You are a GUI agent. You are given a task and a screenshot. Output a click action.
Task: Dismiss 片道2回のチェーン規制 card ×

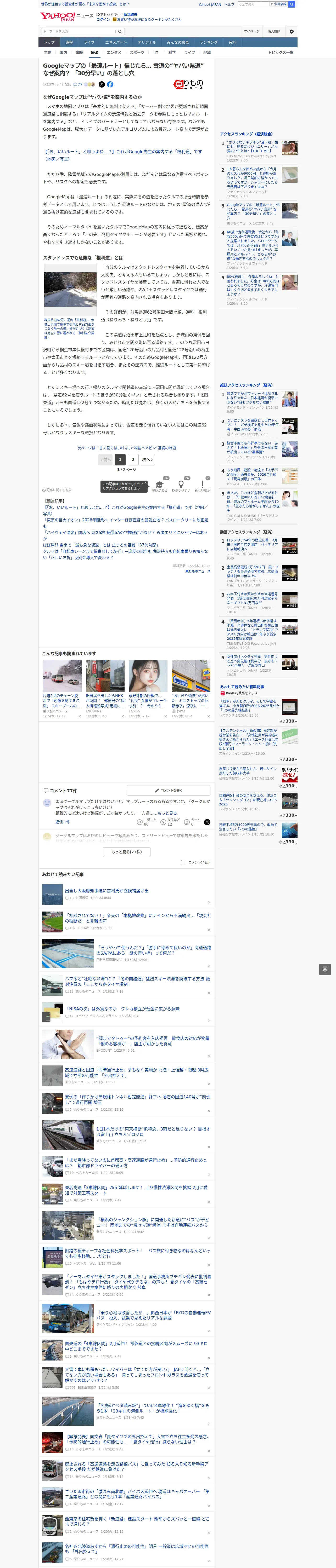pyautogui.click(x=79, y=716)
